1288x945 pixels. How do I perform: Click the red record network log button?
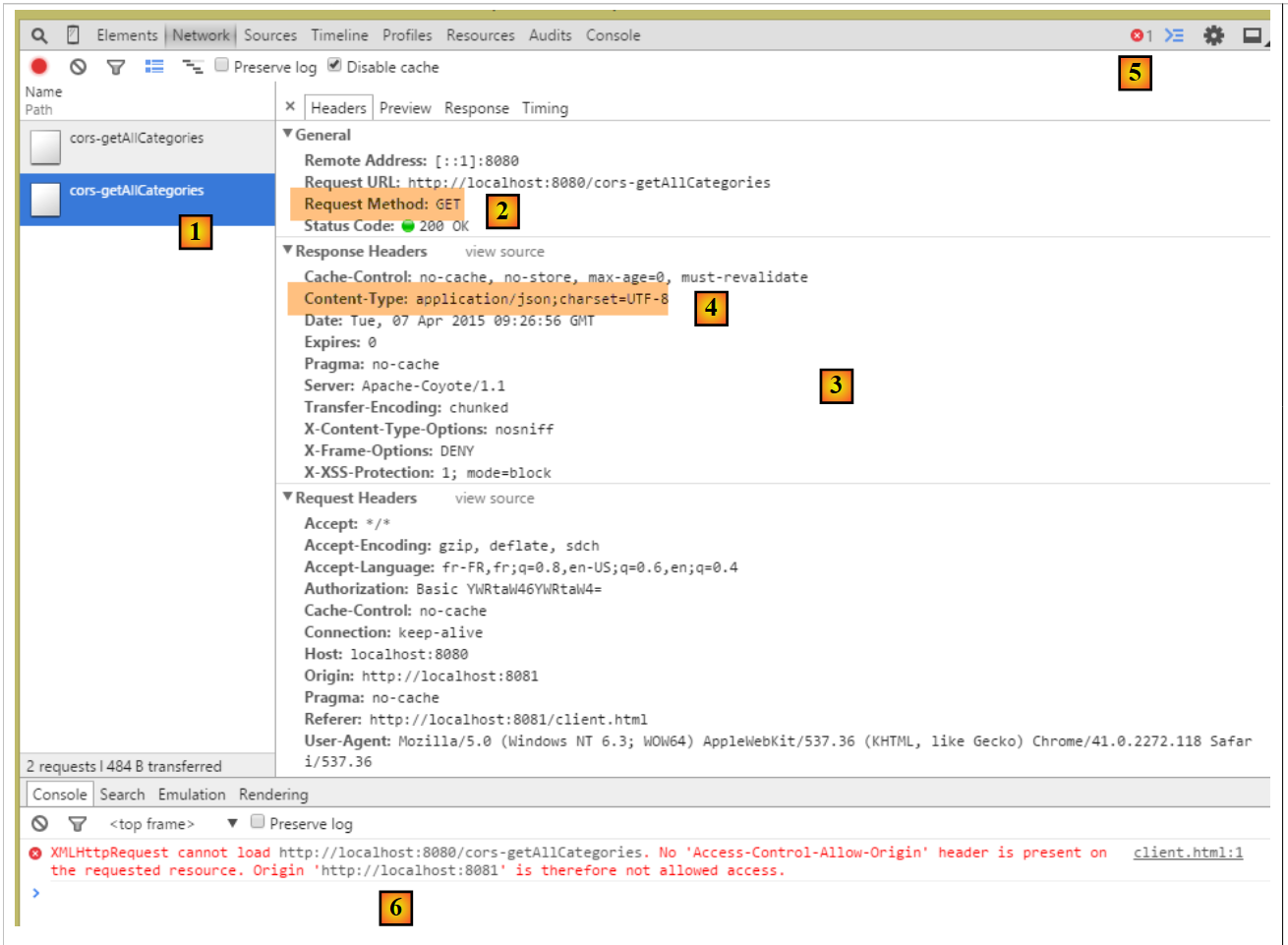click(39, 67)
